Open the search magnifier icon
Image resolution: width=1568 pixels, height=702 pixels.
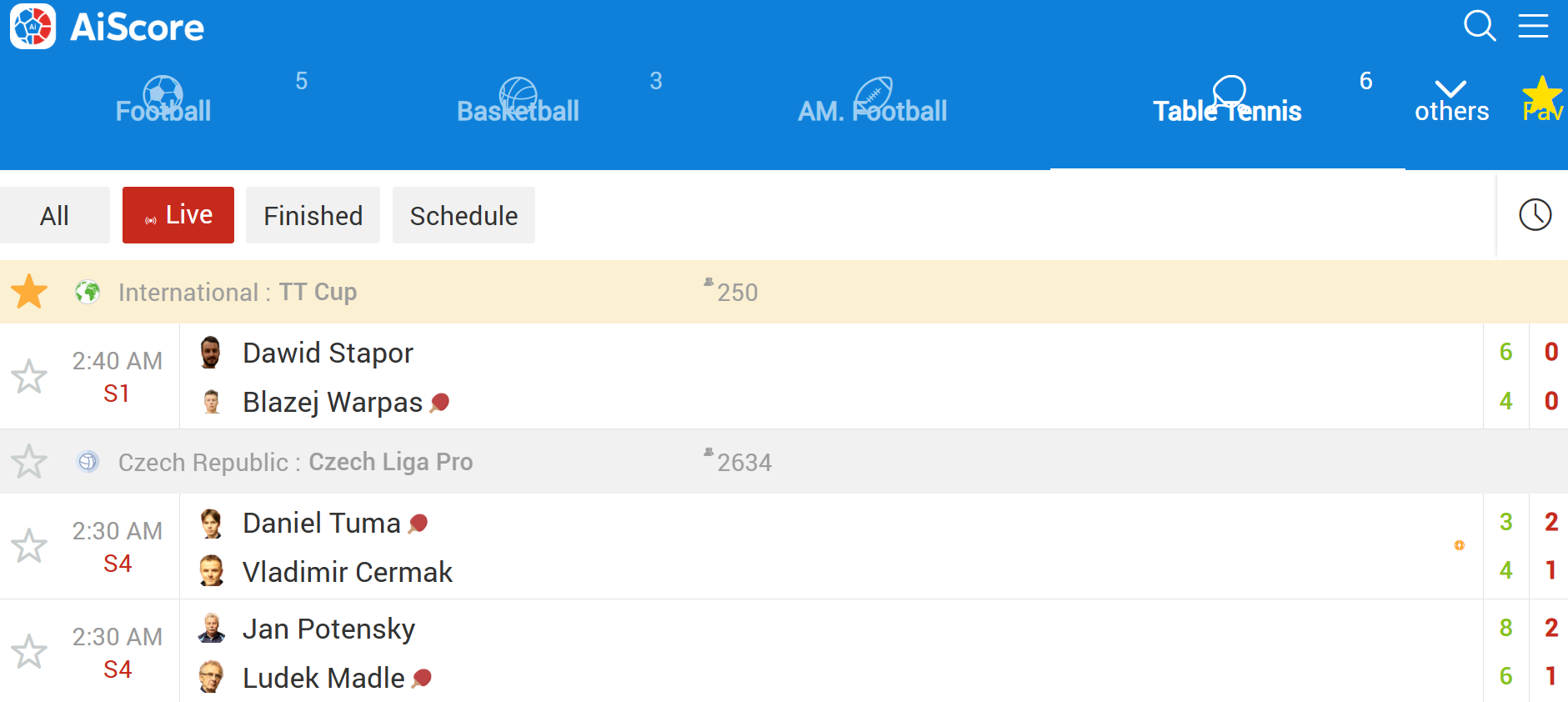[x=1480, y=26]
